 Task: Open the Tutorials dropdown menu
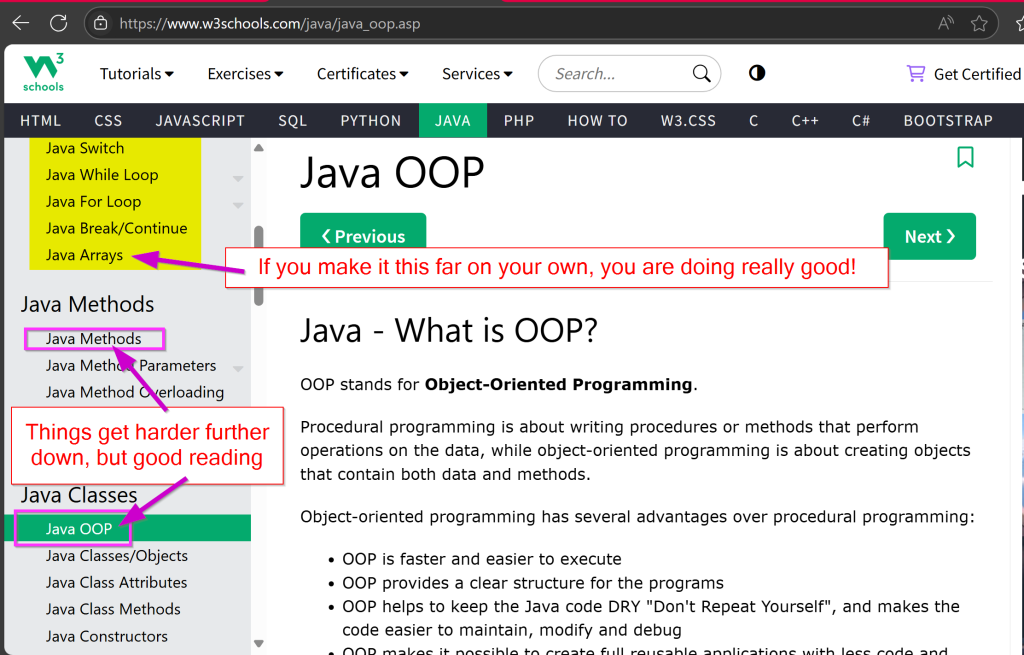pos(137,74)
